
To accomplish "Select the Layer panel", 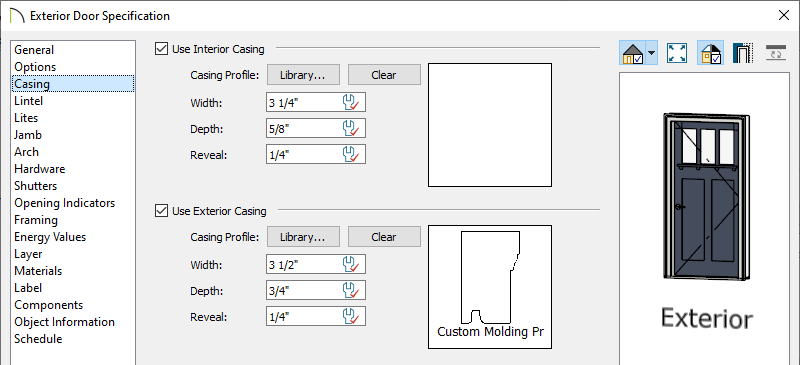I will (x=28, y=254).
